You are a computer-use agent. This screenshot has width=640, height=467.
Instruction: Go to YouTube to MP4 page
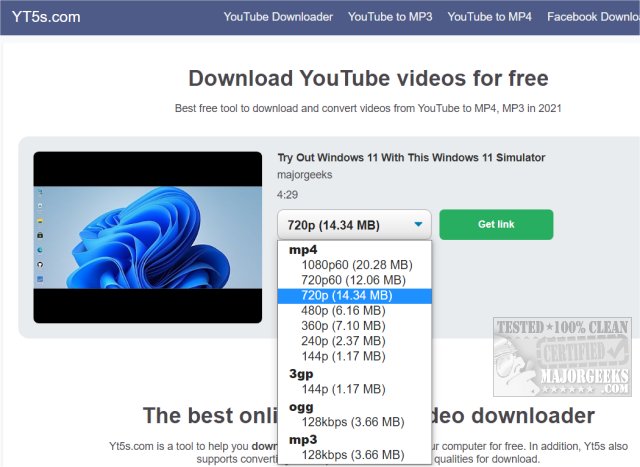tap(490, 17)
